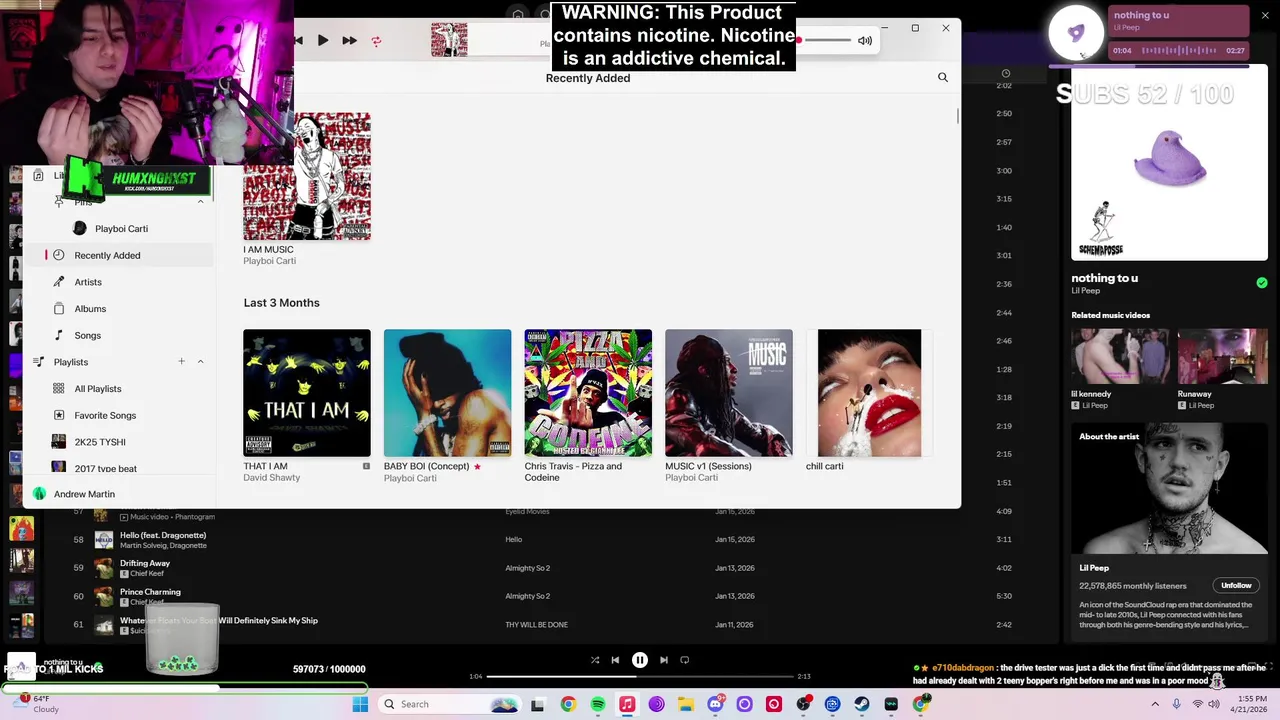The height and width of the screenshot is (720, 1280).
Task: Unfollow Lil Peep in Spotify panel
Action: tap(1236, 585)
